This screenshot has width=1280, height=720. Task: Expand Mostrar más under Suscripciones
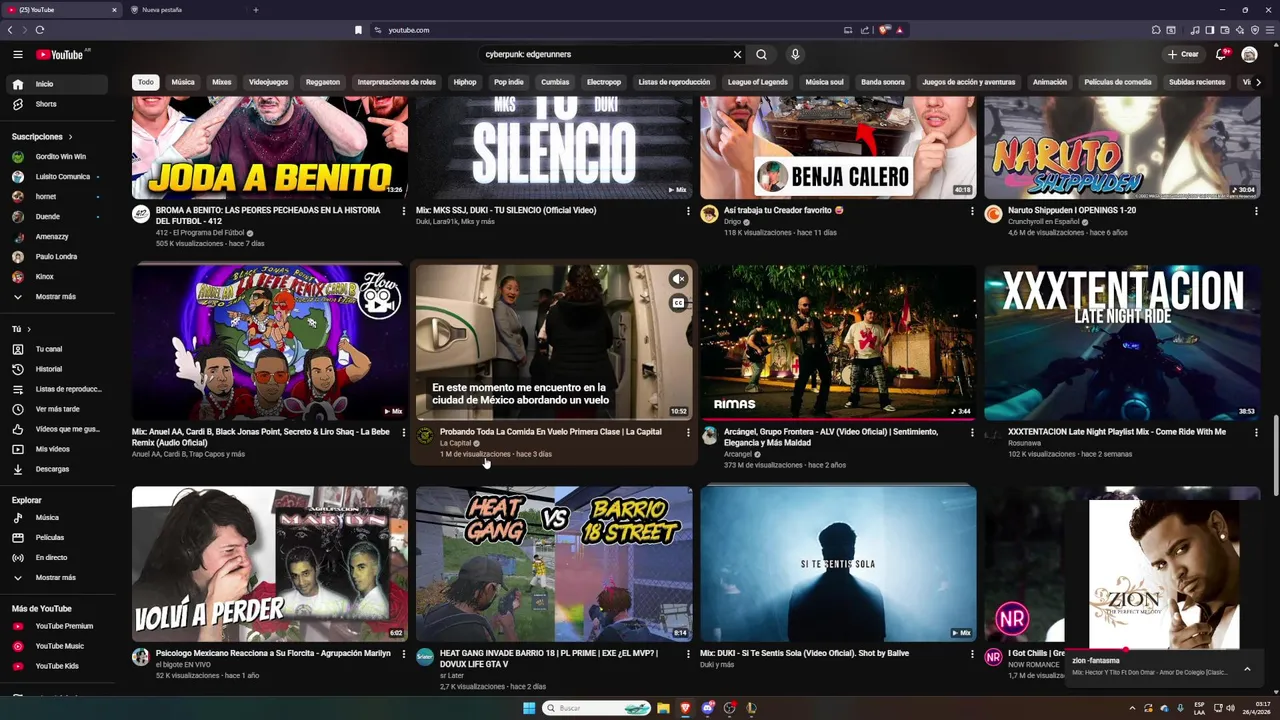click(56, 297)
